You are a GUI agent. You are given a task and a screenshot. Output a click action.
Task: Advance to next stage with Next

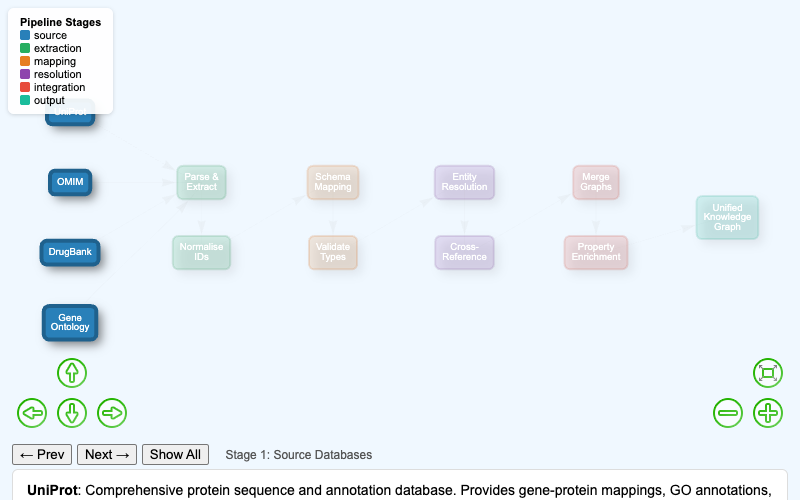(107, 454)
